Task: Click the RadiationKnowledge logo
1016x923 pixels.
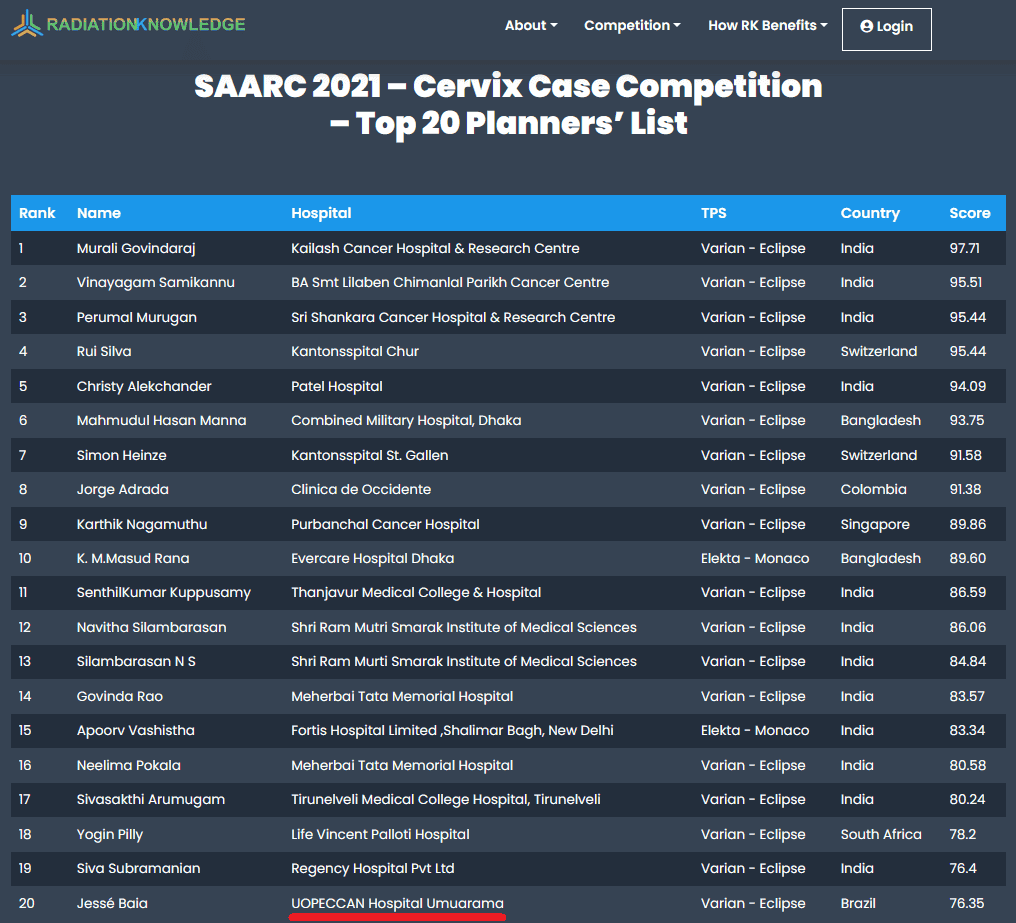Action: point(128,24)
